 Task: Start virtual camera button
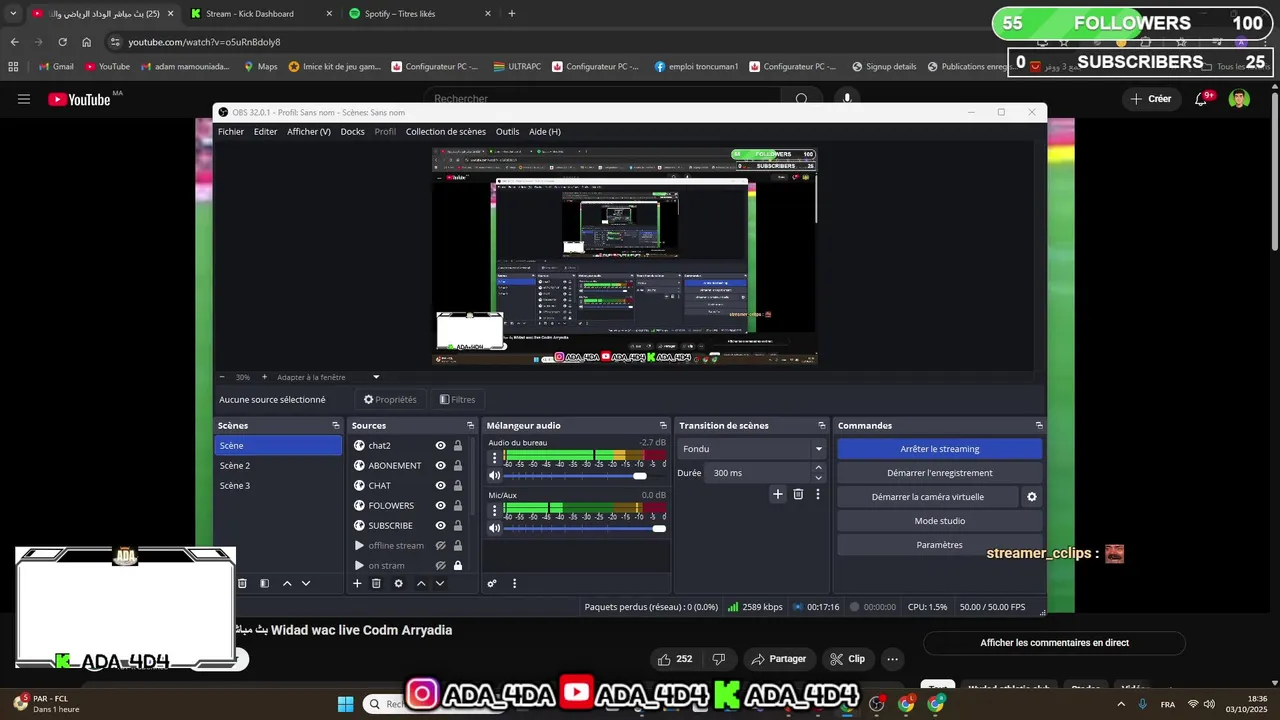[928, 497]
